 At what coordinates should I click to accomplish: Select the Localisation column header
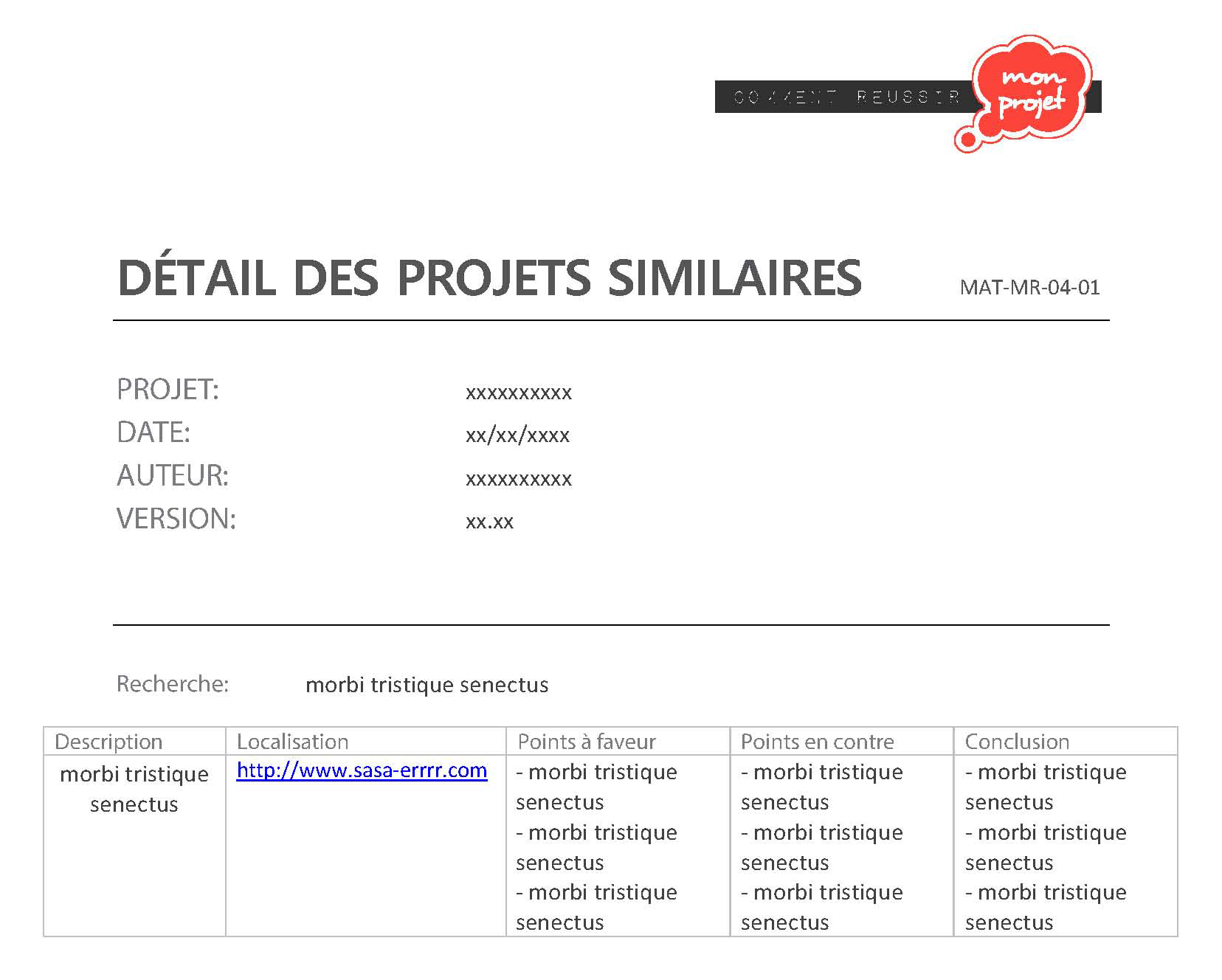(x=292, y=742)
